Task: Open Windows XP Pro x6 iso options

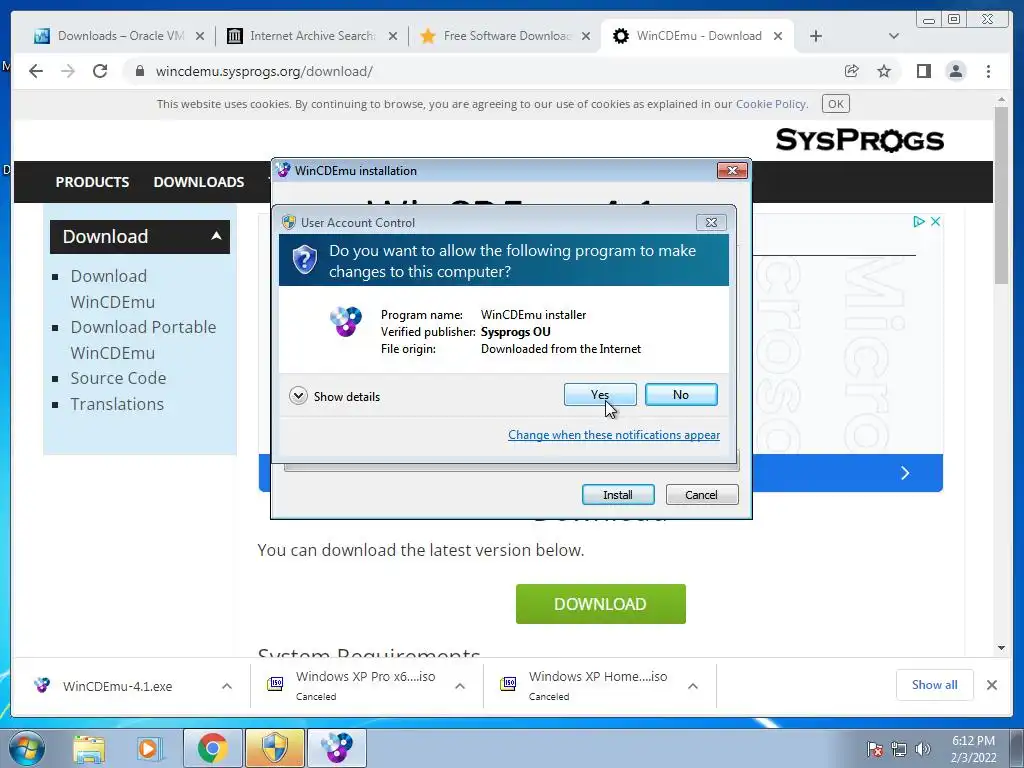Action: click(460, 686)
